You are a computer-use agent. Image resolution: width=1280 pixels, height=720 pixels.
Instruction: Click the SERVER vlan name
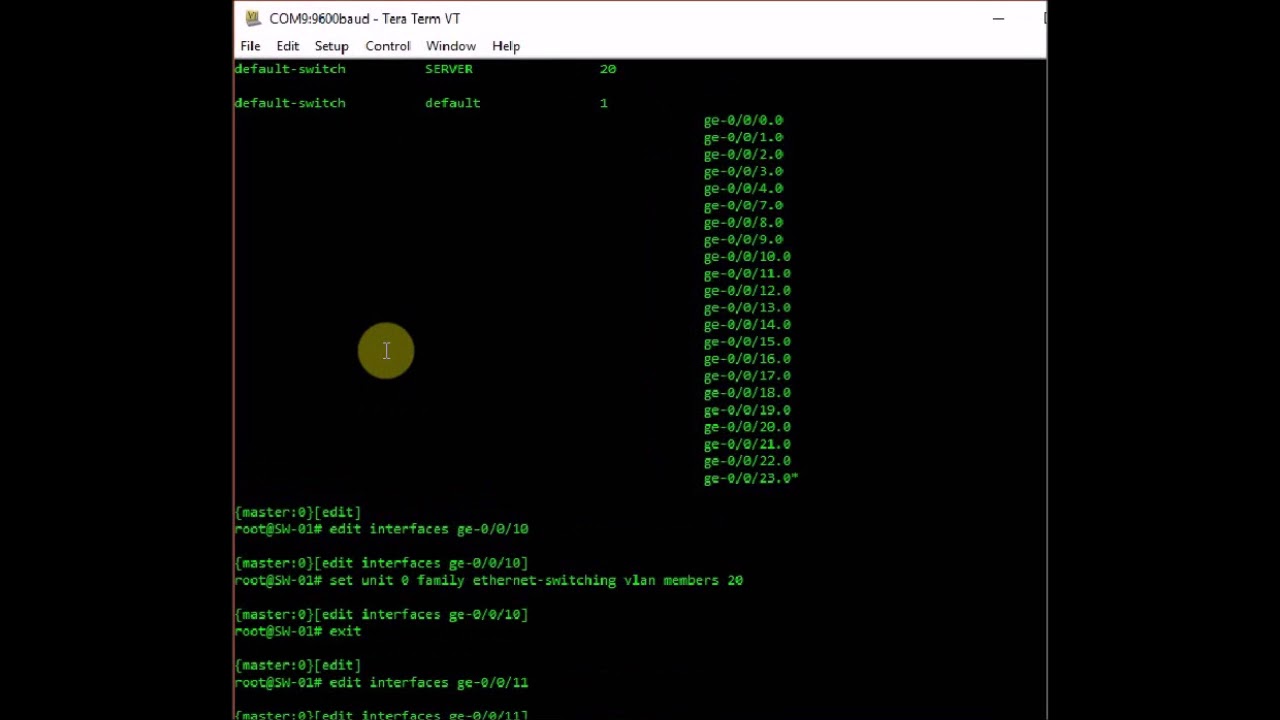(449, 69)
